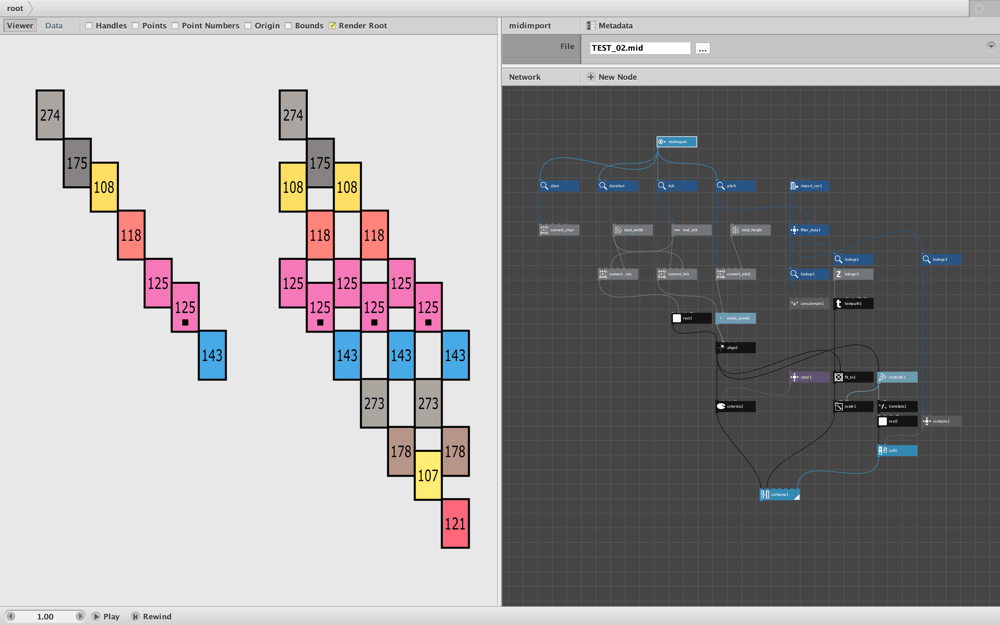Browse for MIDI file with ellipsis button
The image size is (1000, 625).
(x=702, y=48)
